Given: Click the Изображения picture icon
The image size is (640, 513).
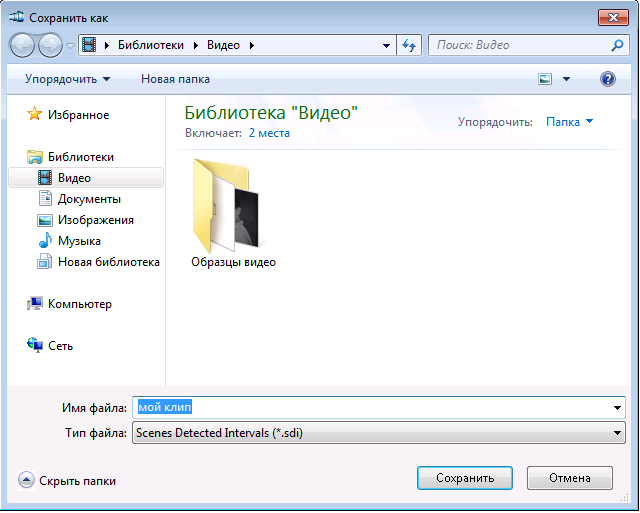Looking at the screenshot, I should 45,220.
